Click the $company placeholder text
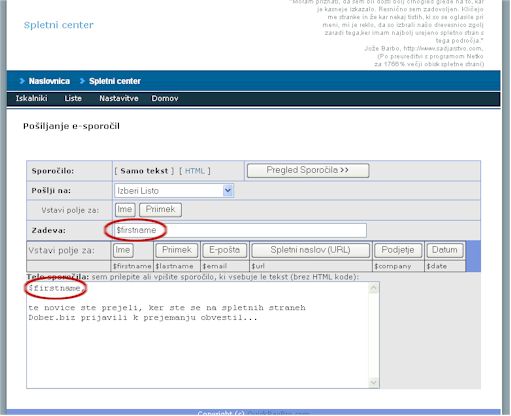Viewport: 511px width, 416px height. [x=393, y=266]
